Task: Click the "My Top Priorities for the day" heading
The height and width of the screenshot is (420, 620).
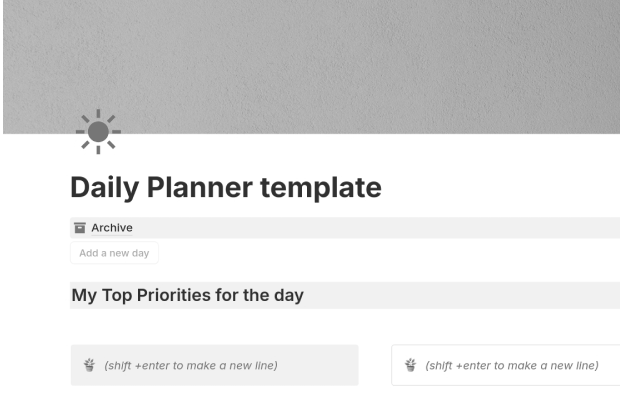Action: [x=188, y=295]
